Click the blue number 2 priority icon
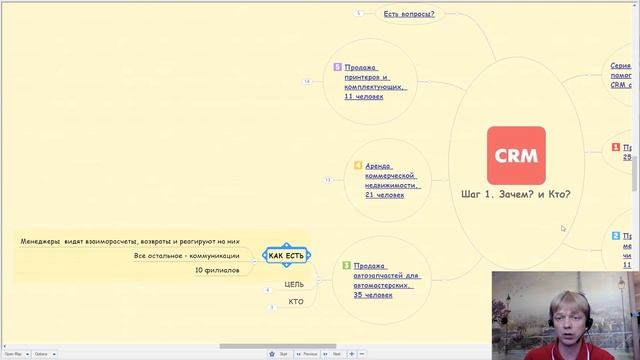The height and width of the screenshot is (360, 640). 616,236
